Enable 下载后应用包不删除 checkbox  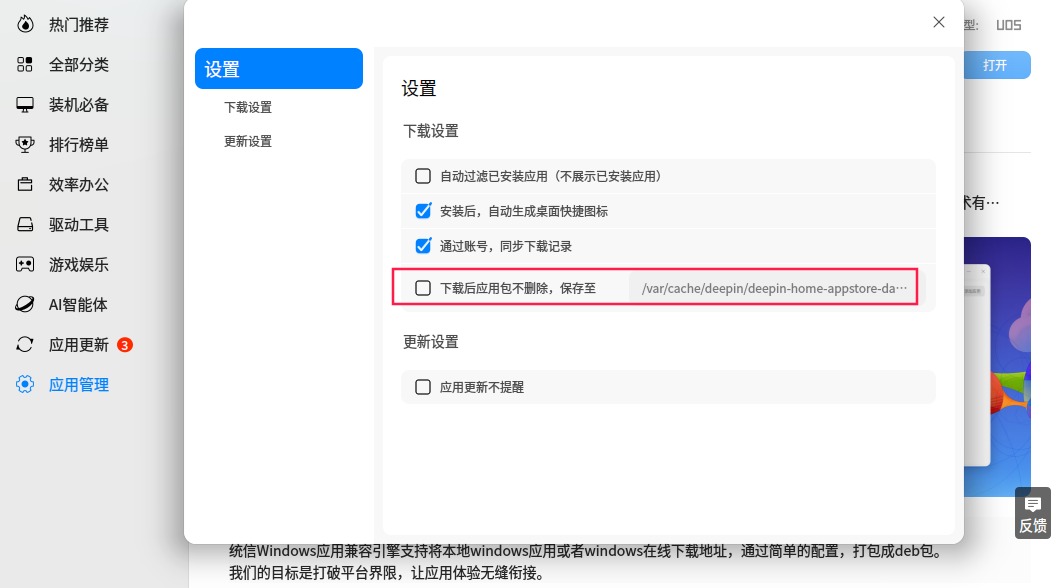[423, 288]
